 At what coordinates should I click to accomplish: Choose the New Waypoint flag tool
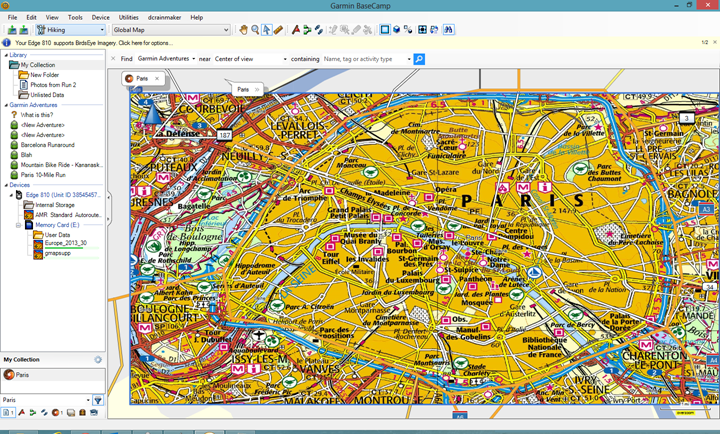point(296,30)
